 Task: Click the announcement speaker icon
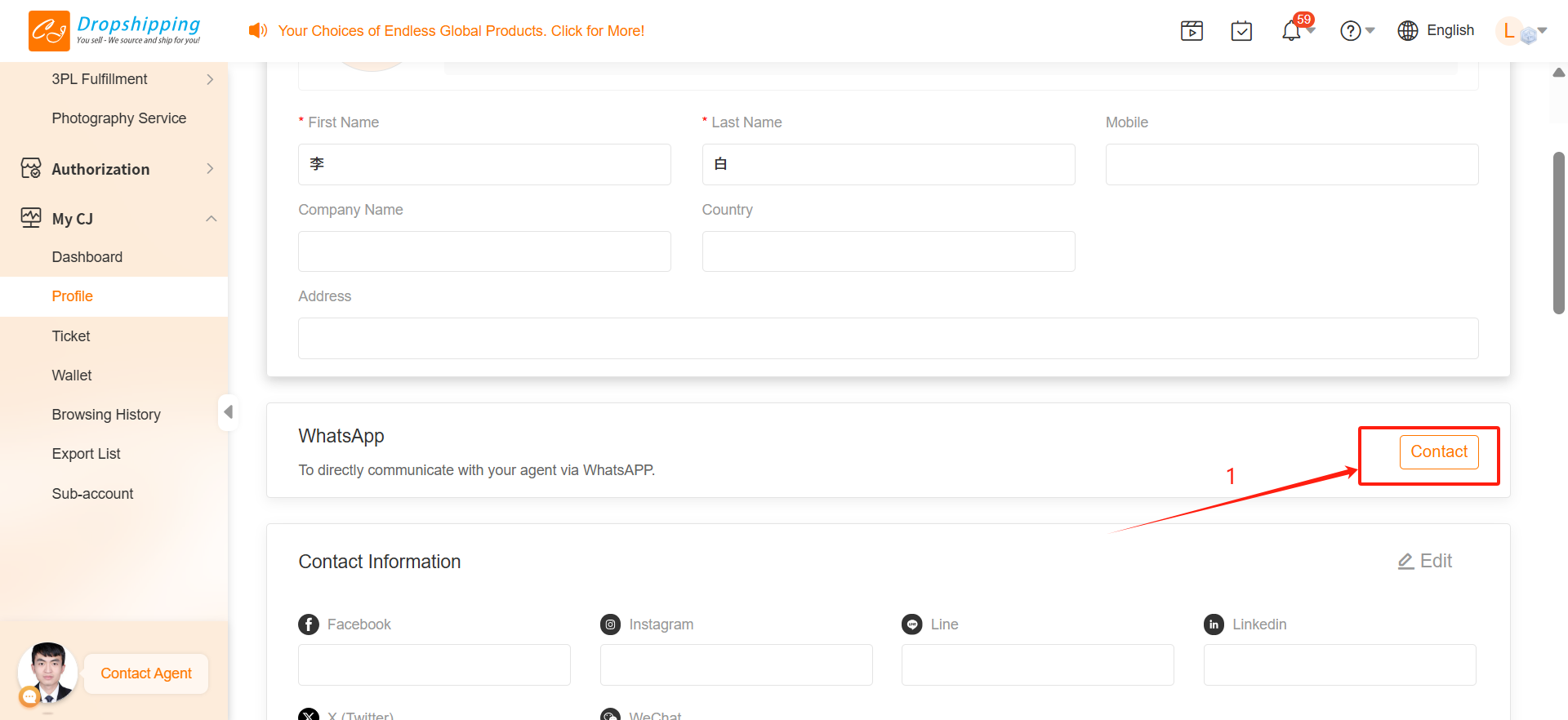coord(258,31)
